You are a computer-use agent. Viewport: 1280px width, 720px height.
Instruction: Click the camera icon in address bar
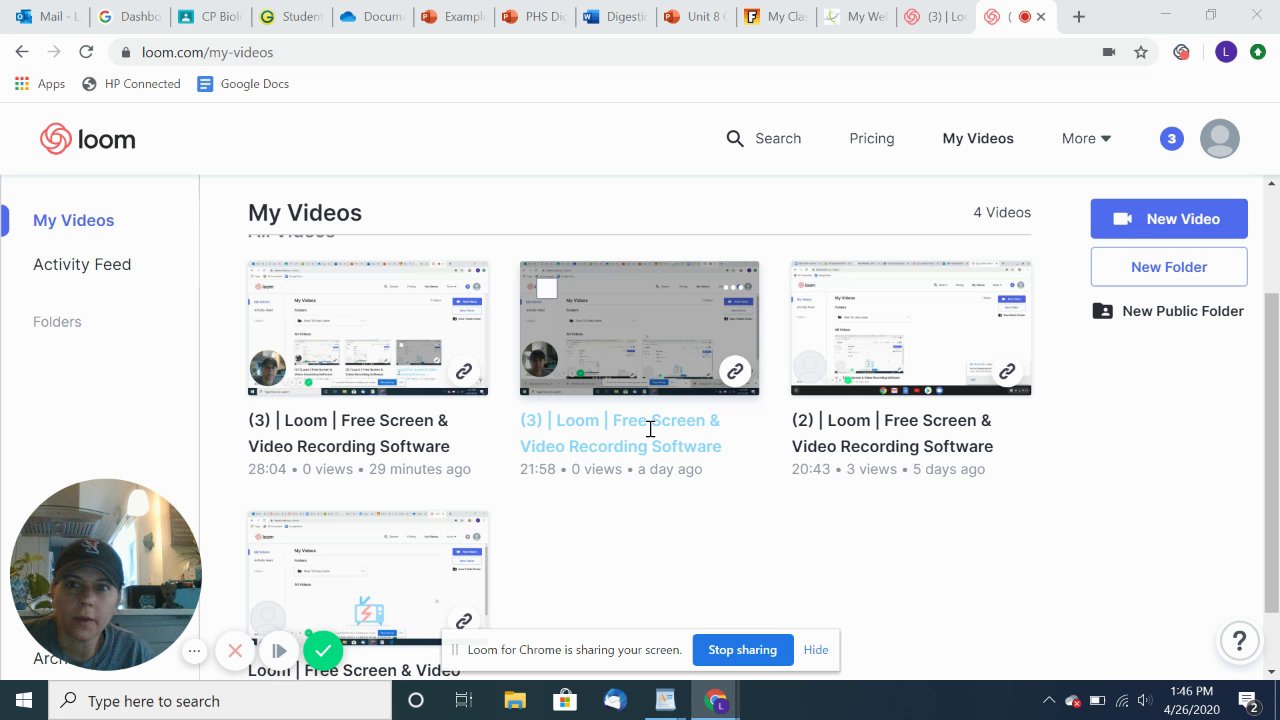1108,52
